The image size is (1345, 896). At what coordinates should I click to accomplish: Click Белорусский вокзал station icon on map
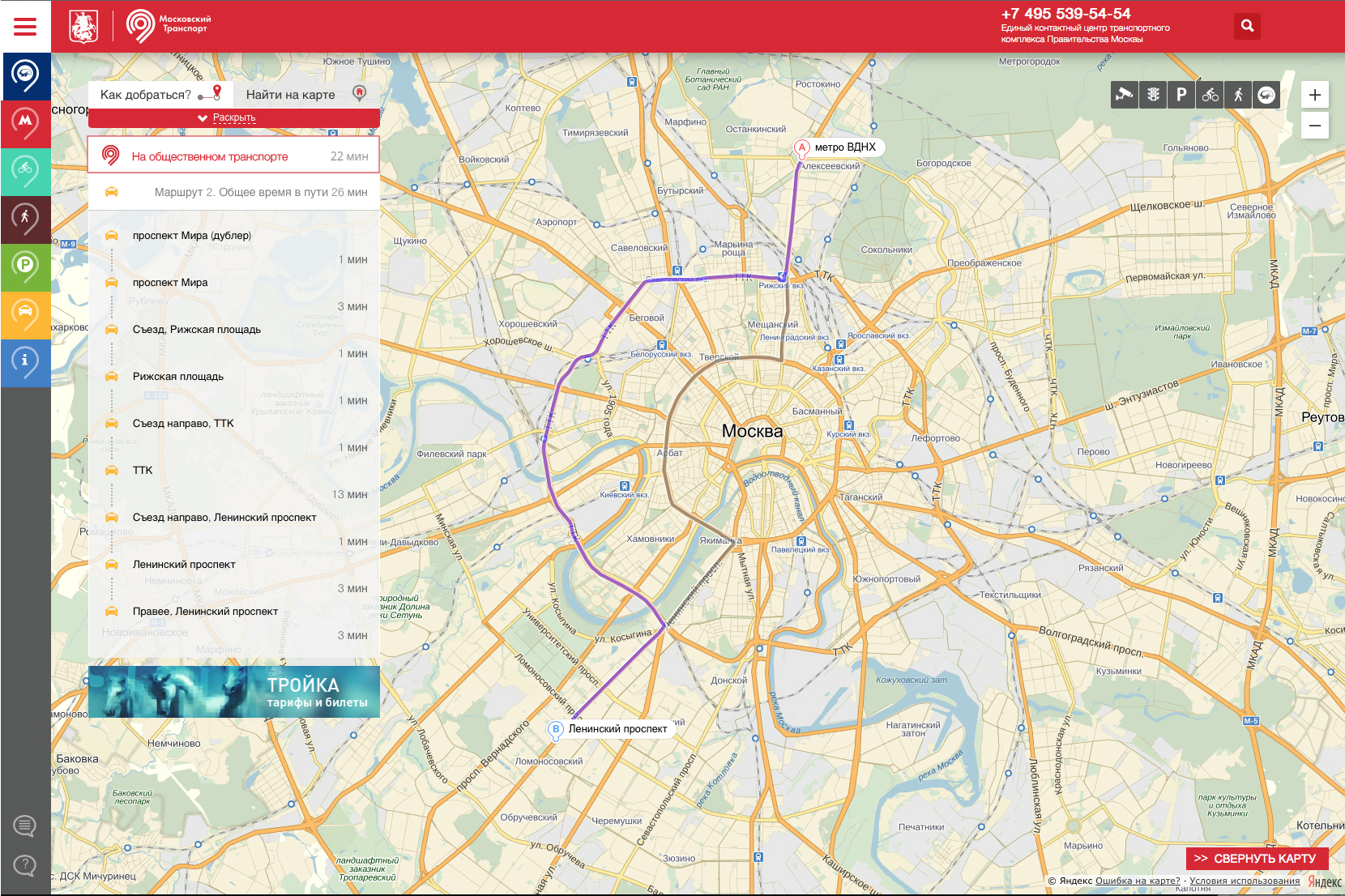click(662, 345)
